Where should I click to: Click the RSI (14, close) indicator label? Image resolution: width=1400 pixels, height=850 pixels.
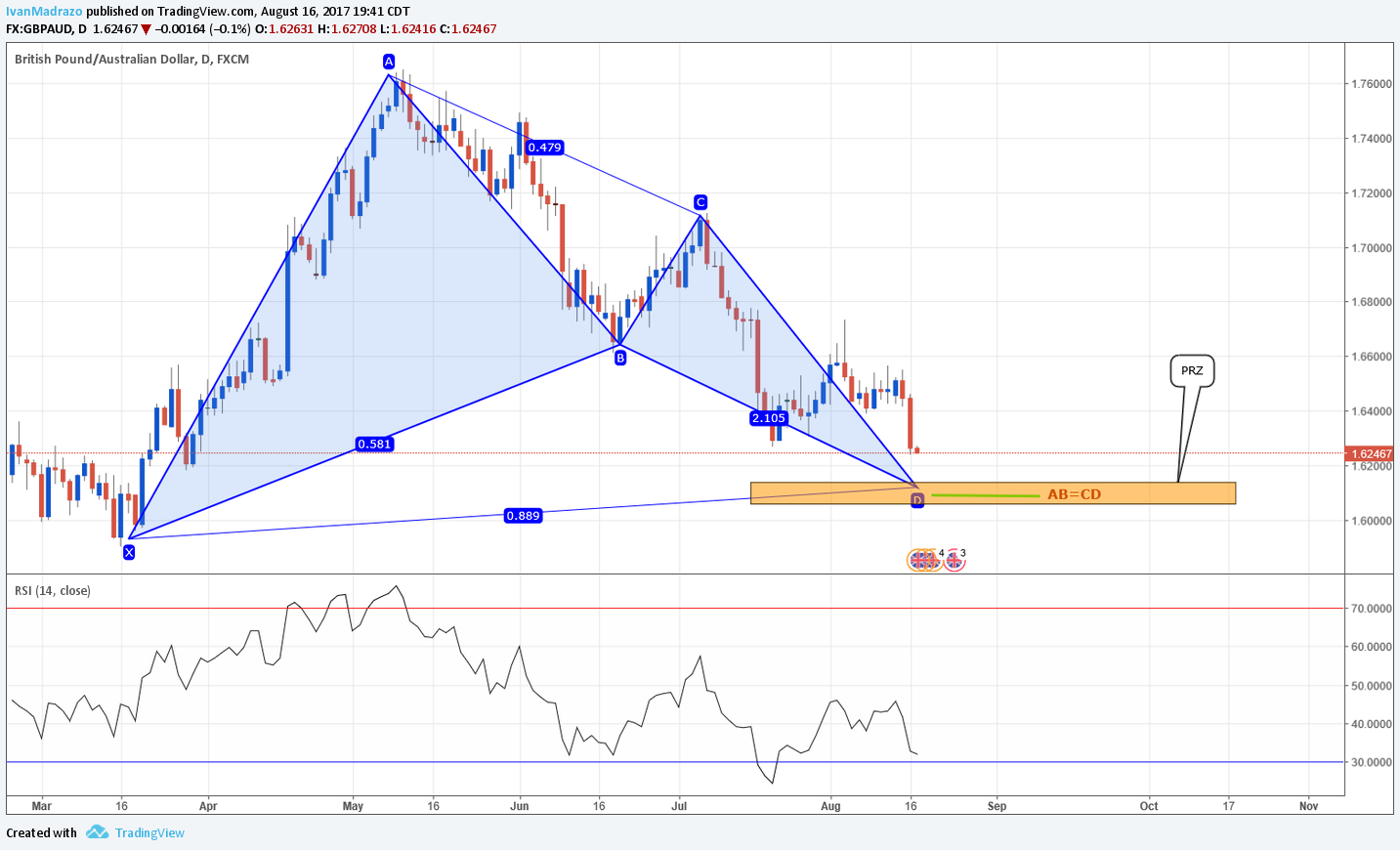(x=53, y=591)
